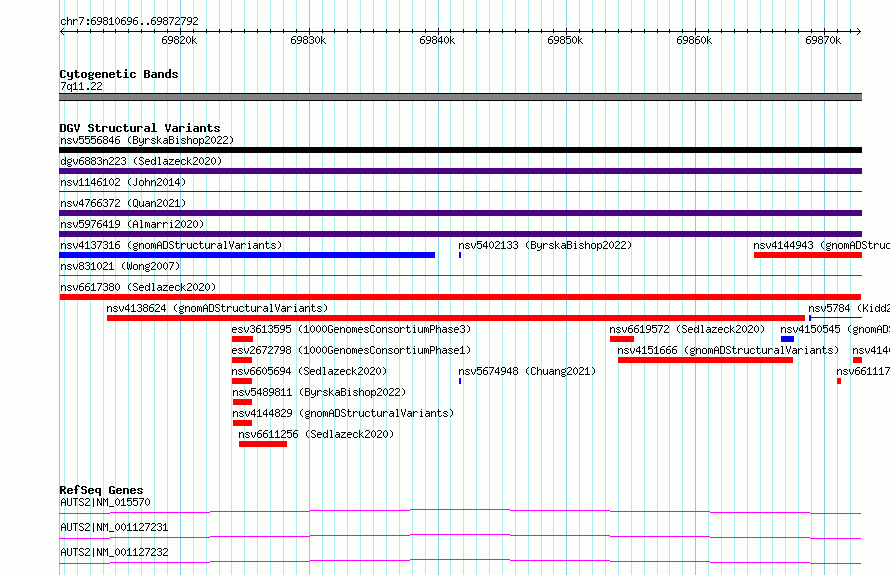Click the gray 7q11.22 cytoband bar
The width and height of the screenshot is (890, 575).
460,97
